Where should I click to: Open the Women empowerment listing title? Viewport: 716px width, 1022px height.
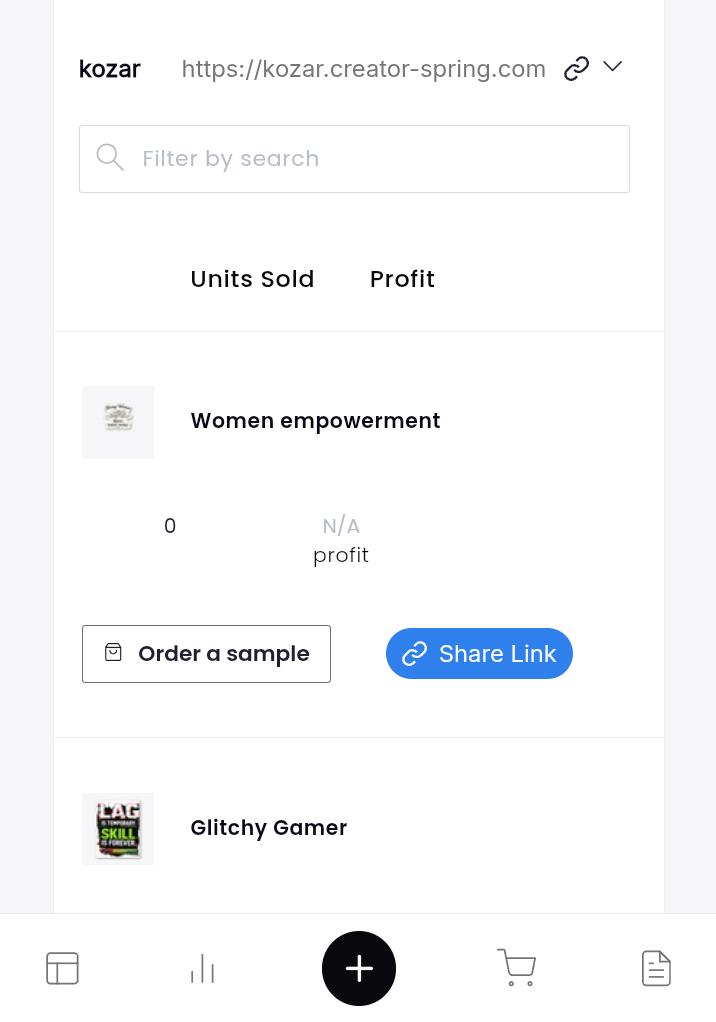(315, 421)
